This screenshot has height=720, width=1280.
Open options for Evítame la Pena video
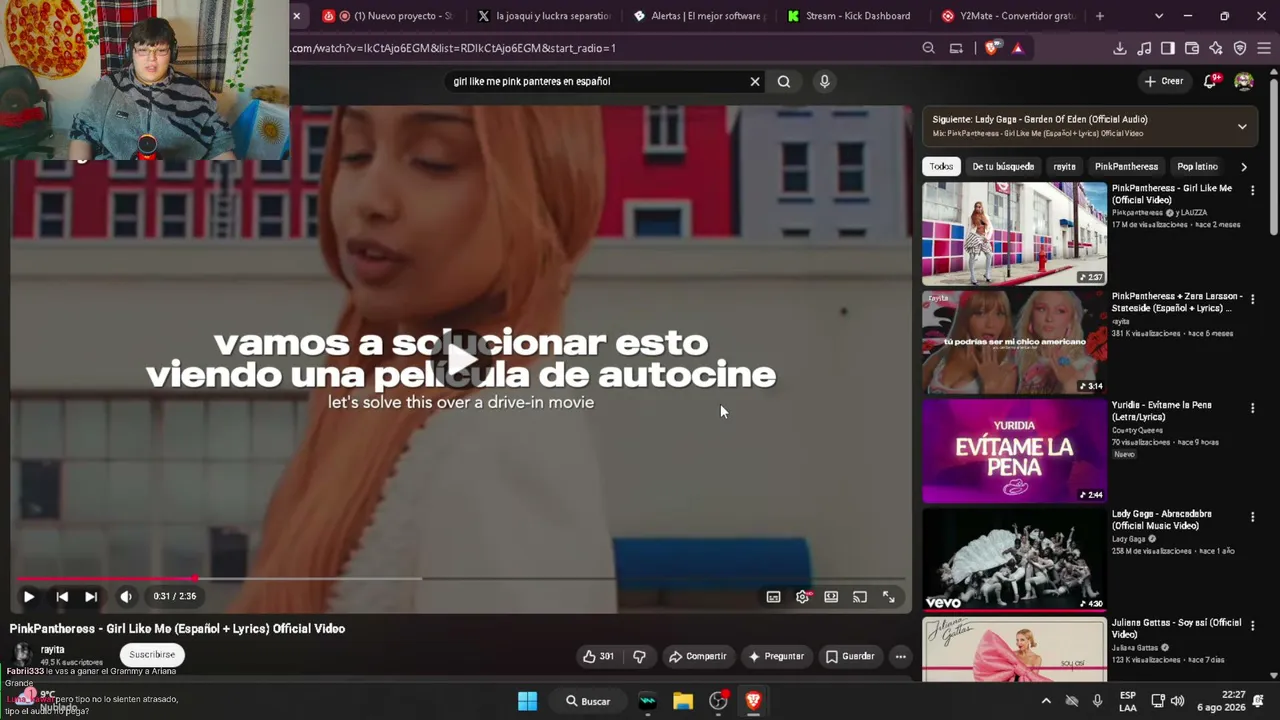pos(1252,408)
